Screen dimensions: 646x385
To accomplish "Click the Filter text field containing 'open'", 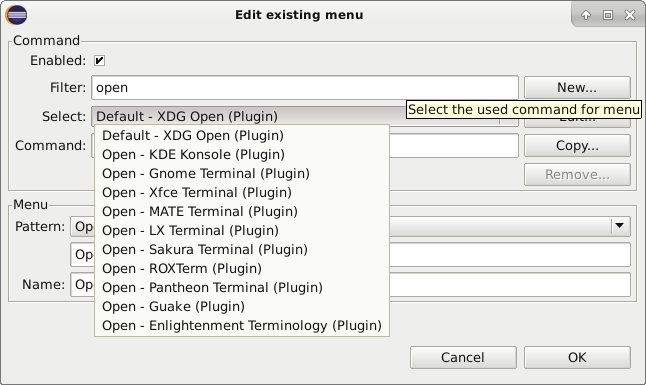I will coord(305,87).
